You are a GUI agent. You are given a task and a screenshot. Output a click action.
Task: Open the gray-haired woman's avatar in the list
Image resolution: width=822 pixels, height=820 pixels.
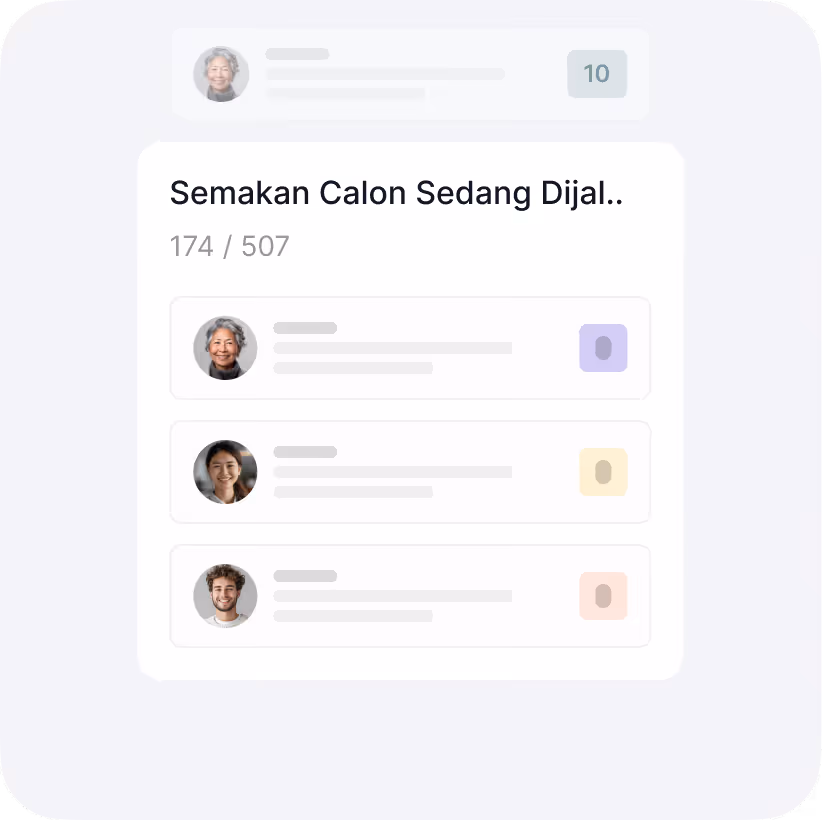[x=225, y=348]
